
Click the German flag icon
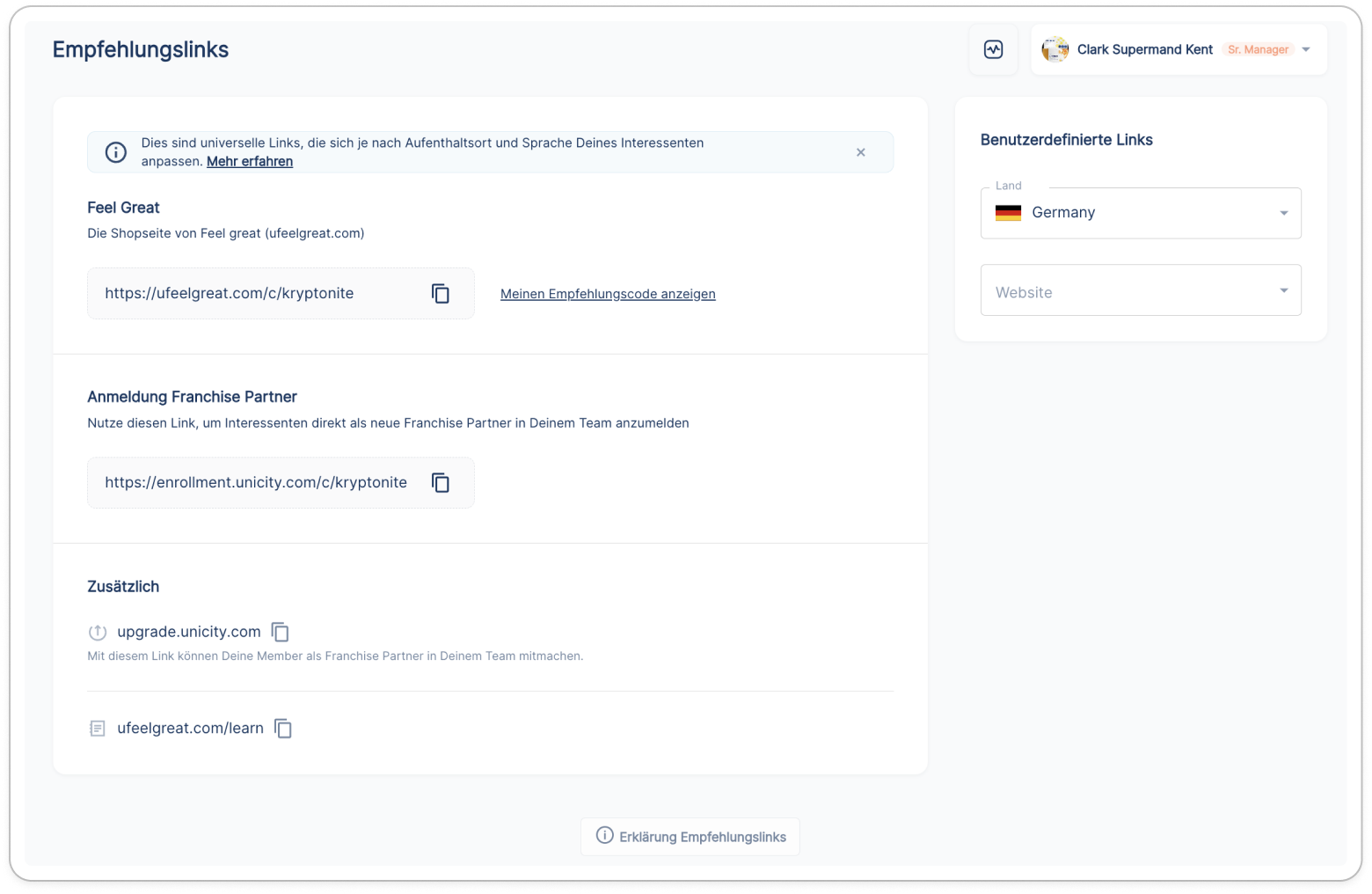tap(1008, 212)
